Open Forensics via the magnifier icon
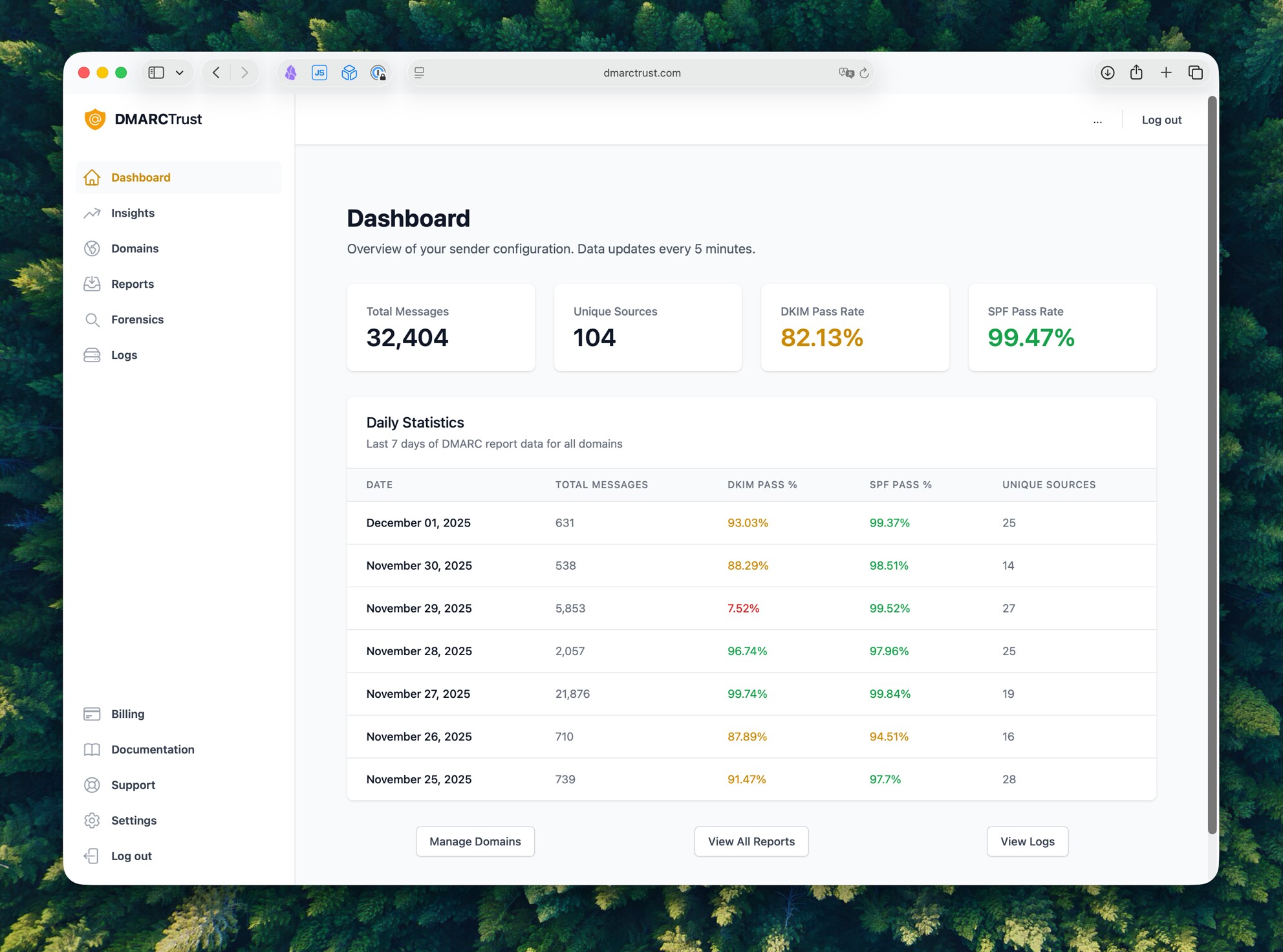This screenshot has width=1283, height=952. coord(92,319)
